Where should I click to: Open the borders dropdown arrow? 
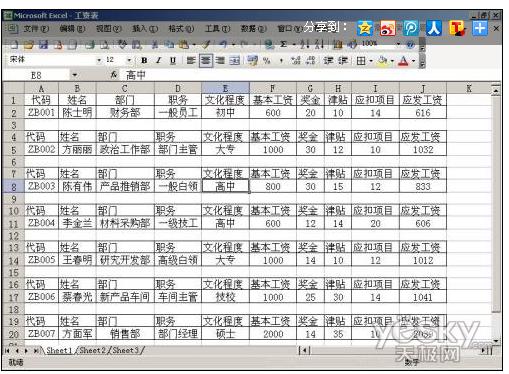(371, 61)
